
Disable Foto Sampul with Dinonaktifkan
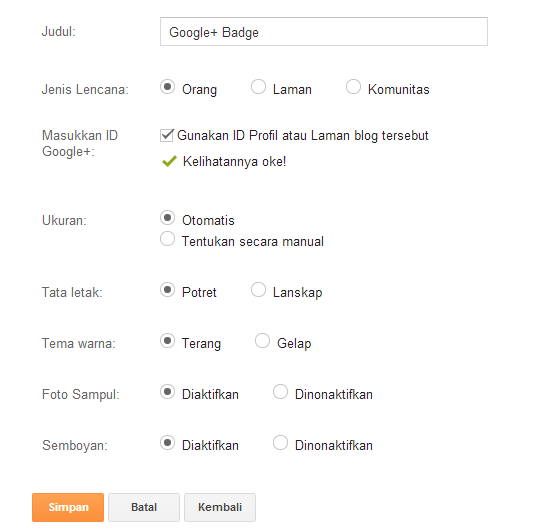(x=280, y=391)
